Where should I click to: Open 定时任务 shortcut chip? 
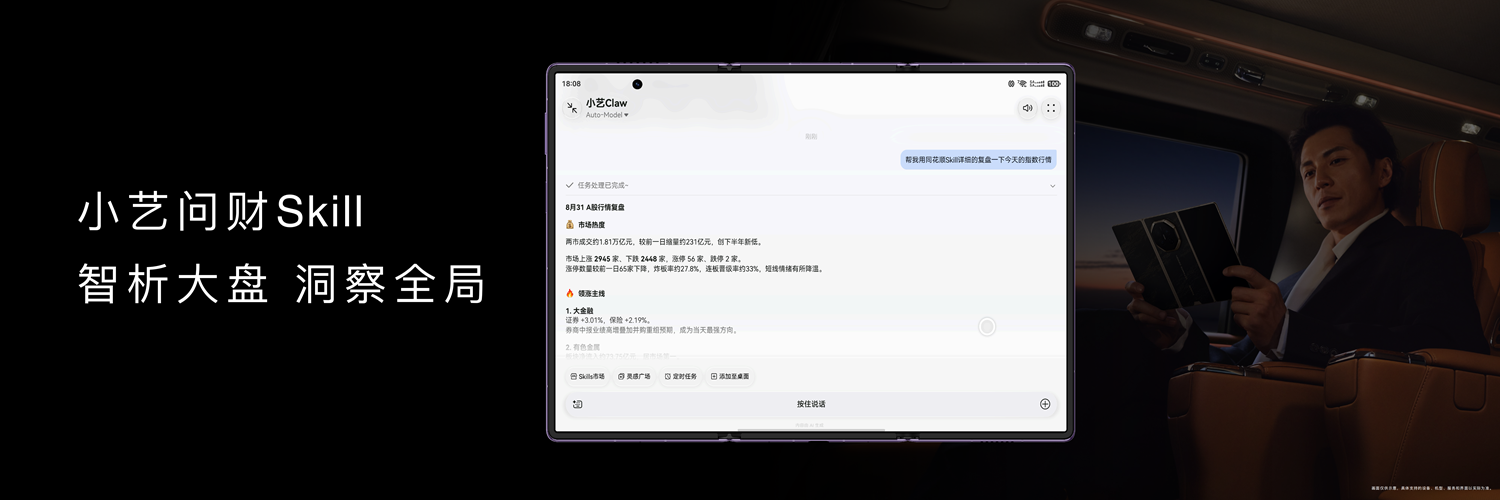click(681, 376)
